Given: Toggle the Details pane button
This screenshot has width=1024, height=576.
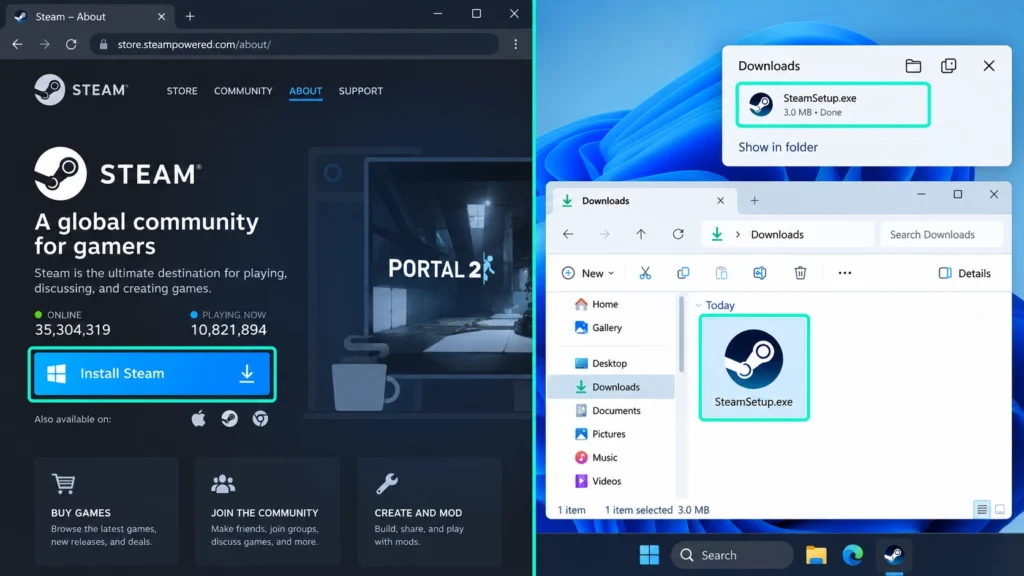Looking at the screenshot, I should pos(965,273).
